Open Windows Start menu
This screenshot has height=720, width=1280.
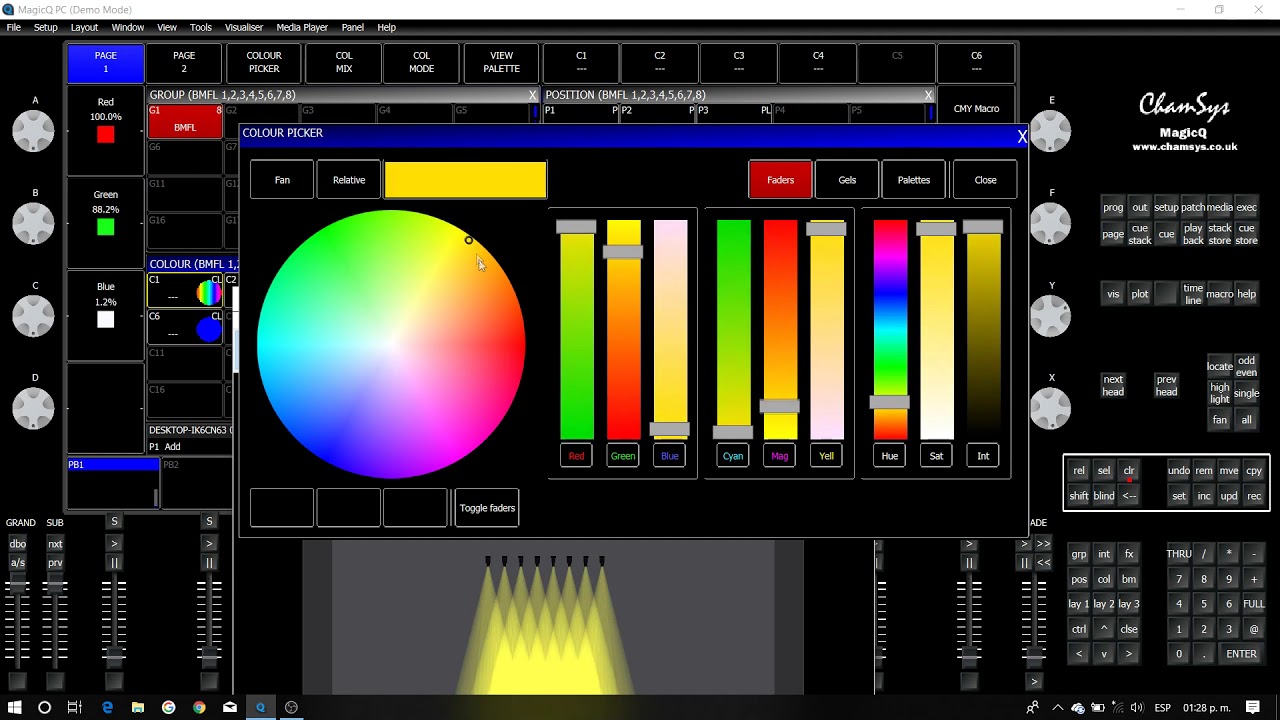14,707
